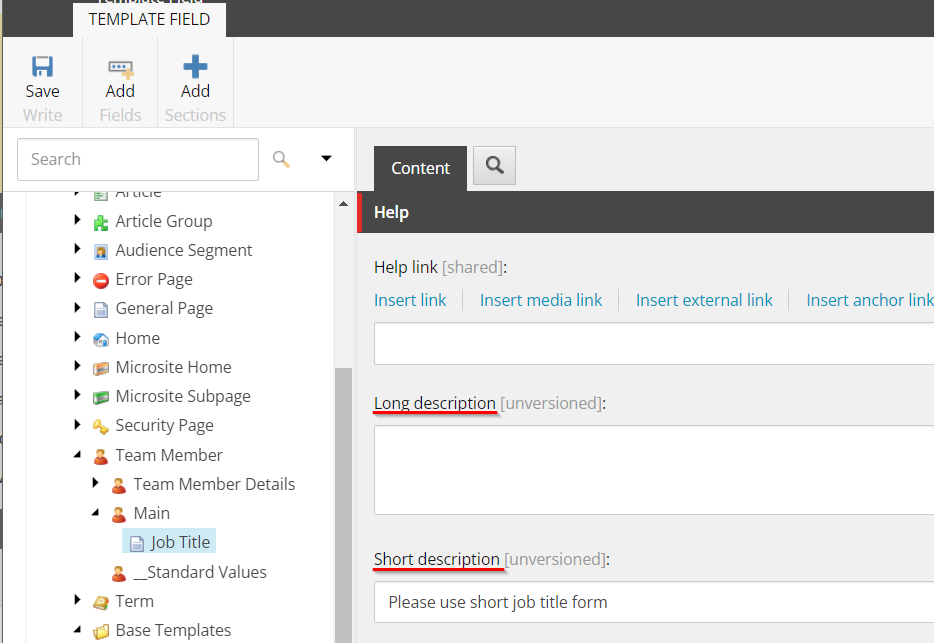
Task: Switch to the Content tab
Action: coord(420,168)
